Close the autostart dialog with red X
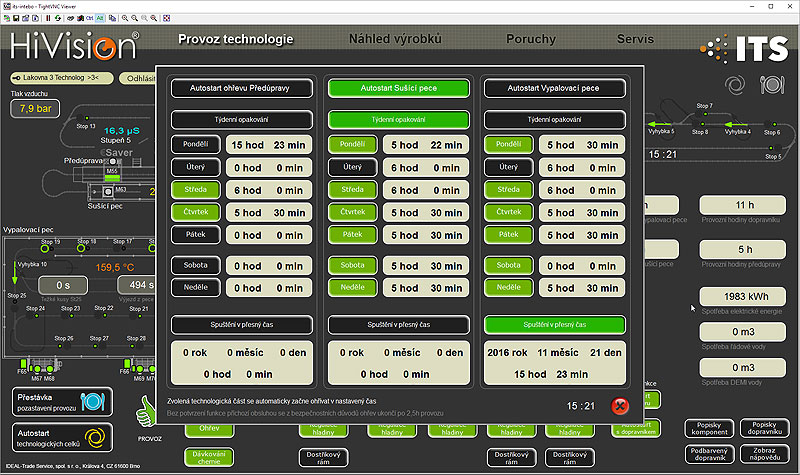Viewport: 800px width, 475px height. tap(620, 406)
